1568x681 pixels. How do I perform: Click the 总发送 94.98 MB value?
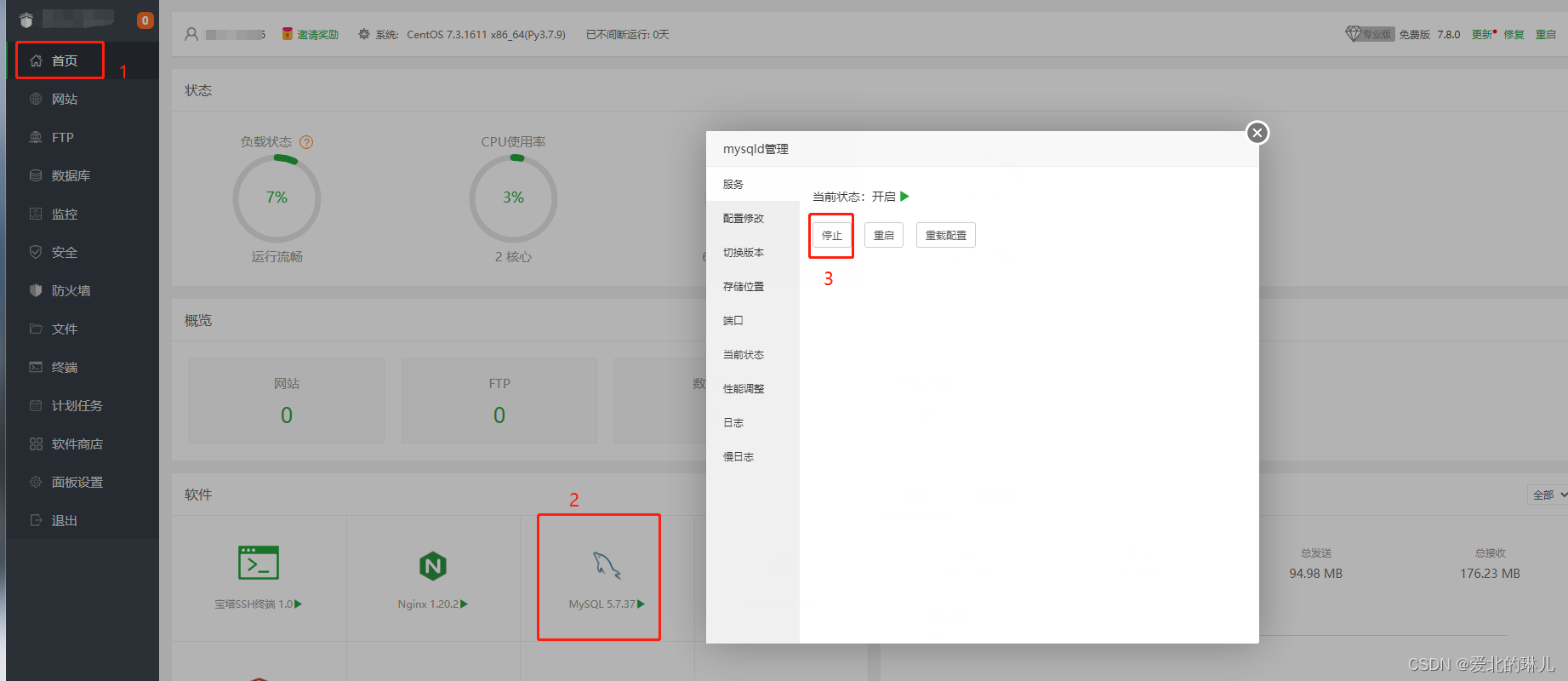point(1315,574)
